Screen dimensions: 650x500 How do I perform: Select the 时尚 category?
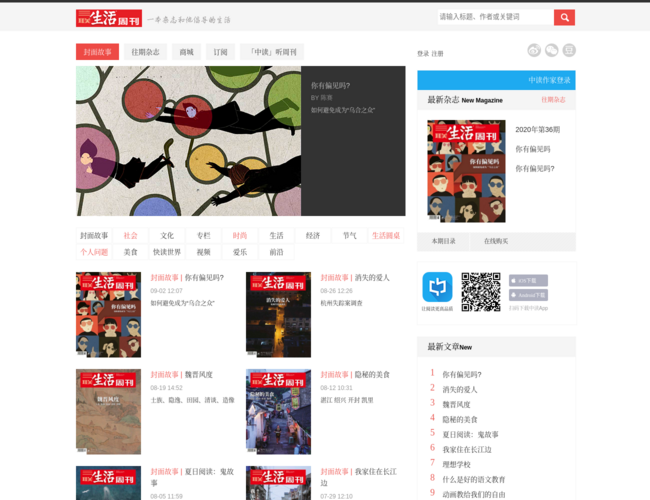(240, 235)
